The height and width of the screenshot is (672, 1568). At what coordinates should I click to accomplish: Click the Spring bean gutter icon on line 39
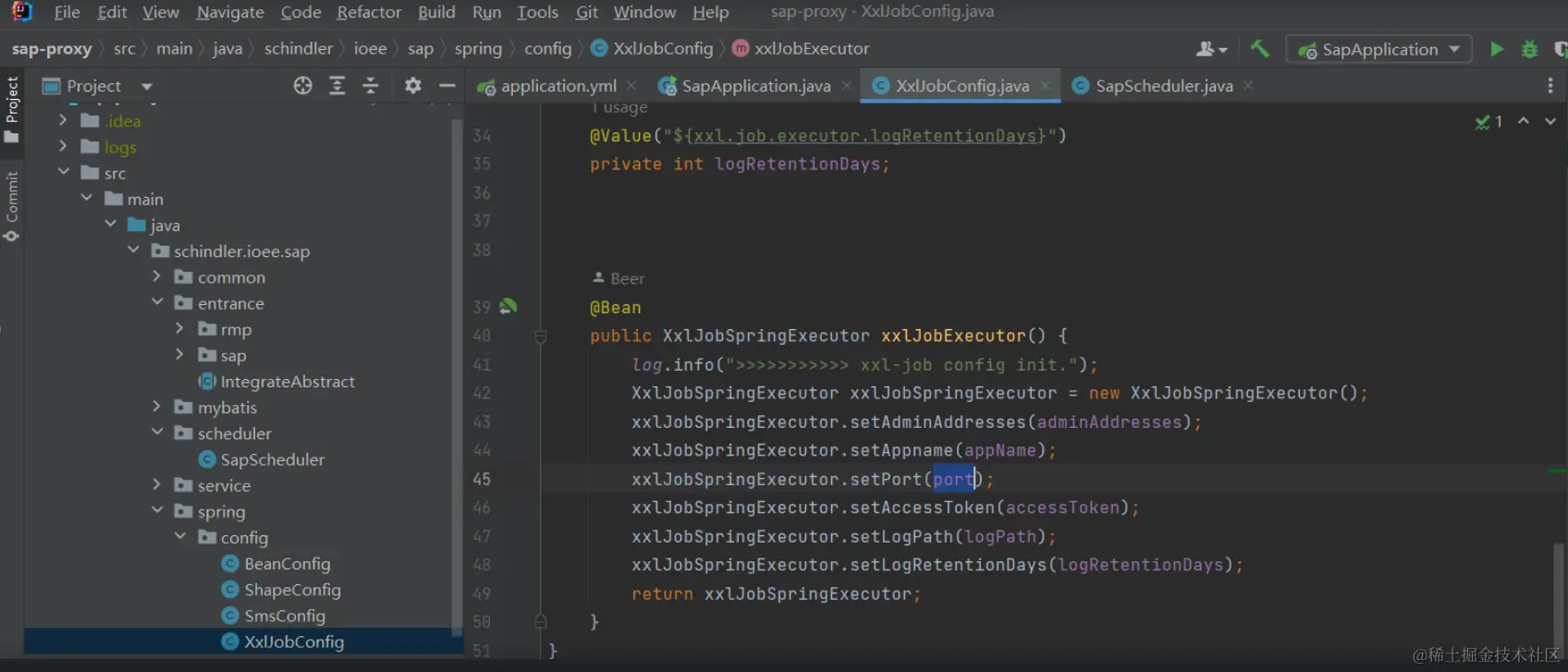pos(508,306)
